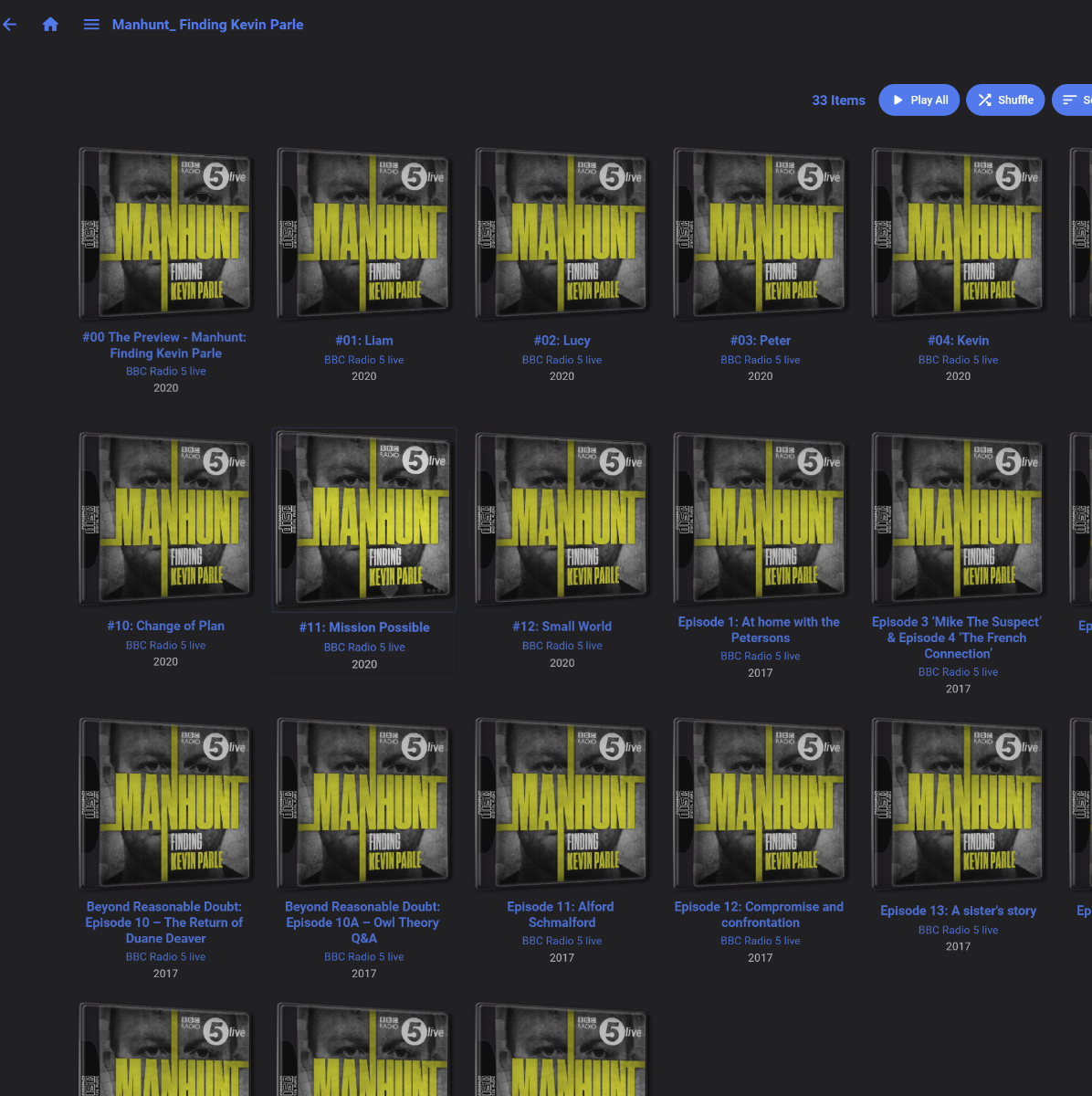The width and height of the screenshot is (1092, 1096).
Task: Open BBC Radio 5 live artist under #02: Lucy
Action: point(562,360)
